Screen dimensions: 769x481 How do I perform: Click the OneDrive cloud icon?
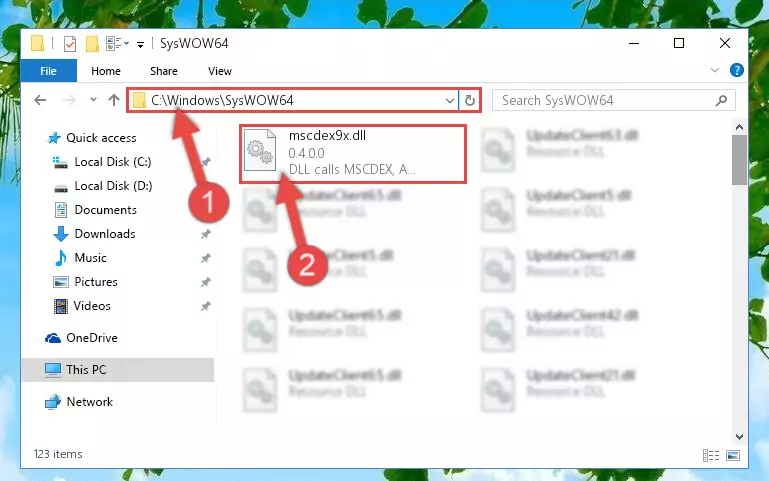[x=52, y=338]
